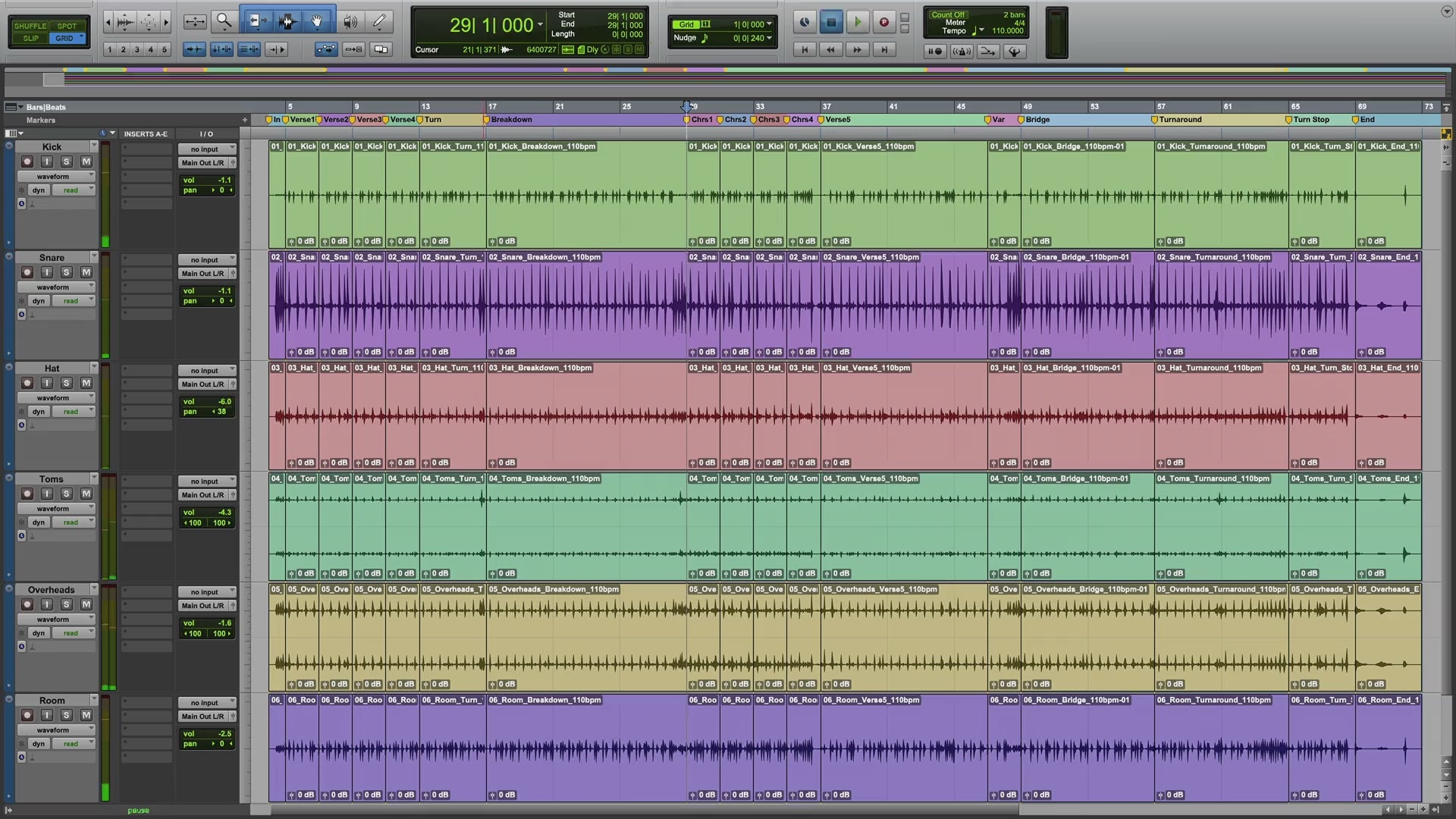Open the Bars|Beats ruler view menu
Image resolution: width=1456 pixels, height=819 pixels.
pyautogui.click(x=14, y=107)
